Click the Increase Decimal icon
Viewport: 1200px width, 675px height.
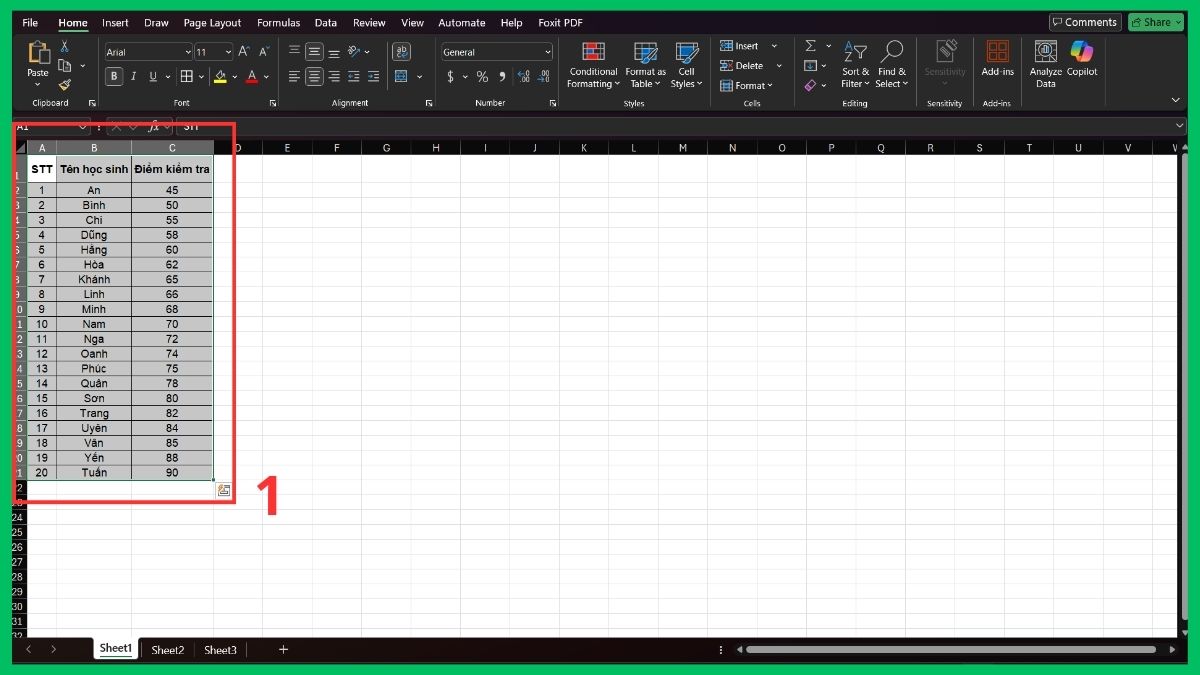pyautogui.click(x=523, y=76)
